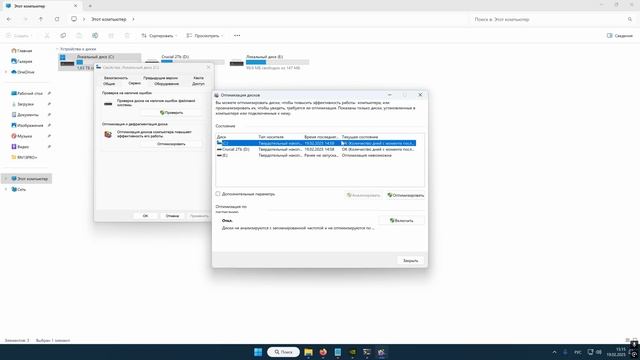Expand the OneDrive tree node
The image size is (640, 360).
(6, 72)
